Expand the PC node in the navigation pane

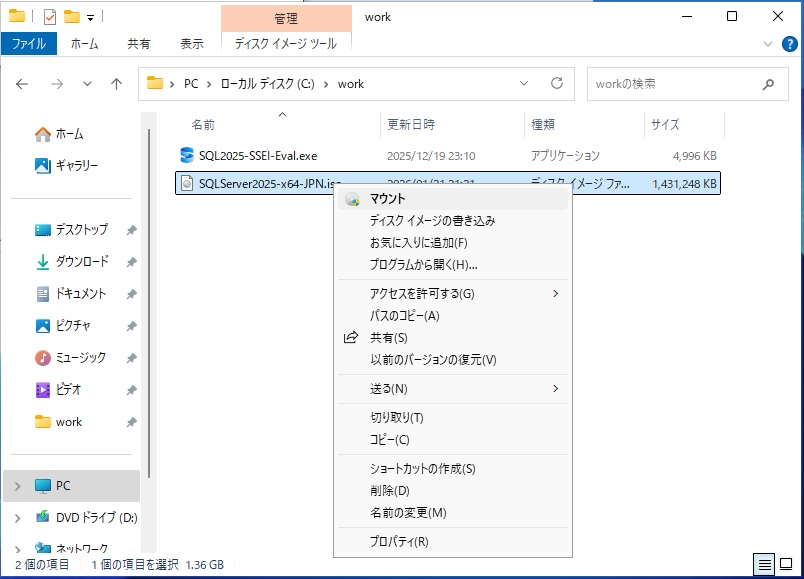pyautogui.click(x=17, y=486)
